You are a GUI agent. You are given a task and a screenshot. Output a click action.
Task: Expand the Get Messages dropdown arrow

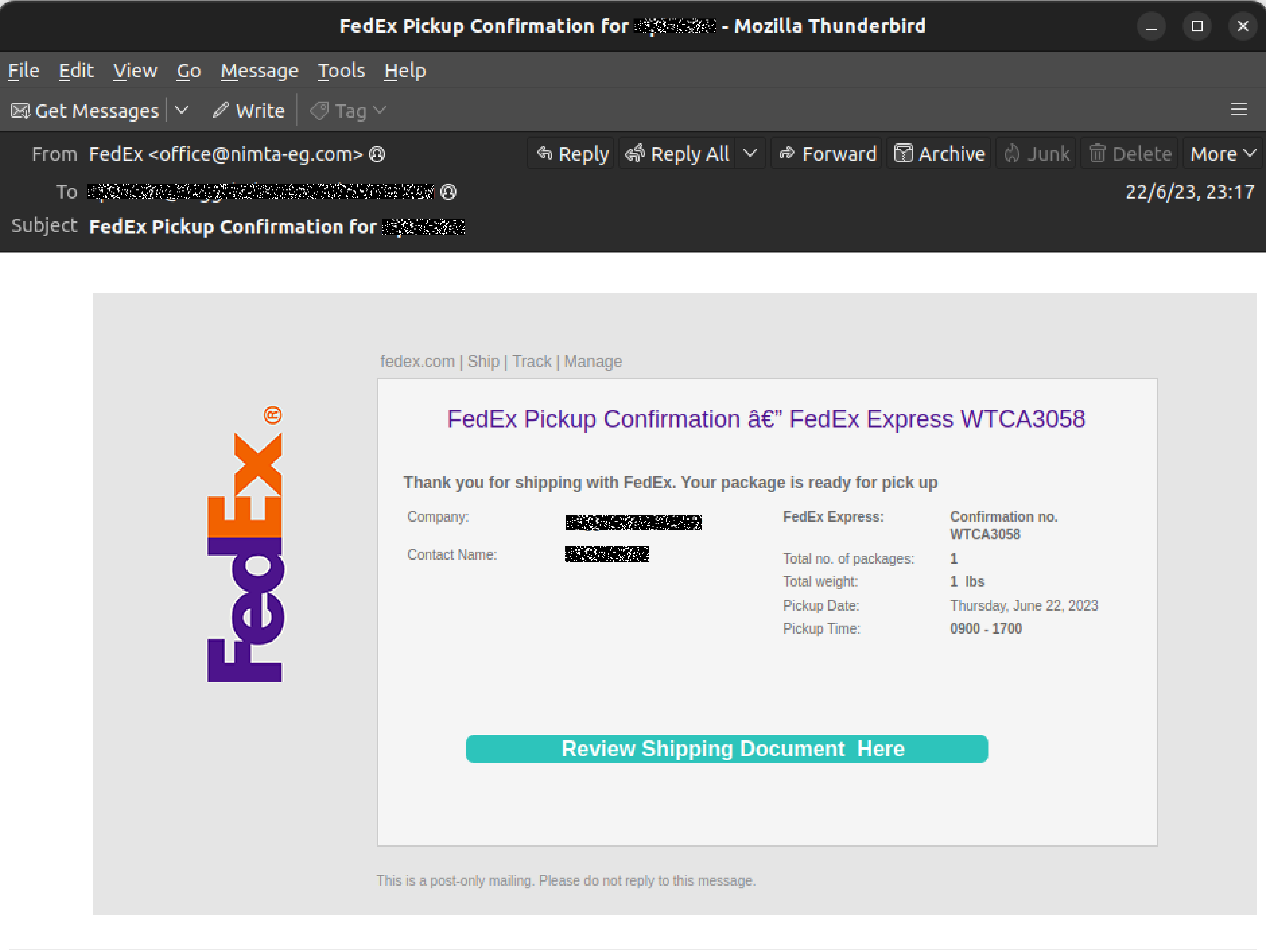click(182, 110)
